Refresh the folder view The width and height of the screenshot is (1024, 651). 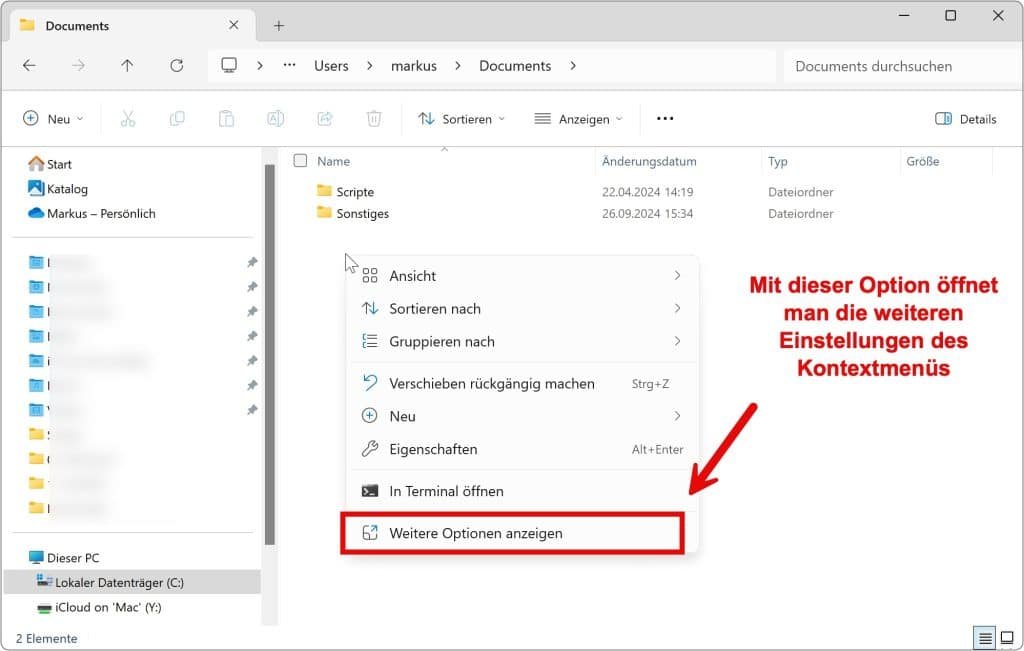pos(177,65)
